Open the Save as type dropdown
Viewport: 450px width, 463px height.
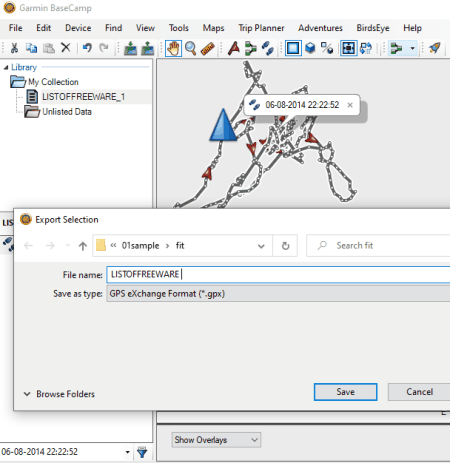pyautogui.click(x=278, y=294)
